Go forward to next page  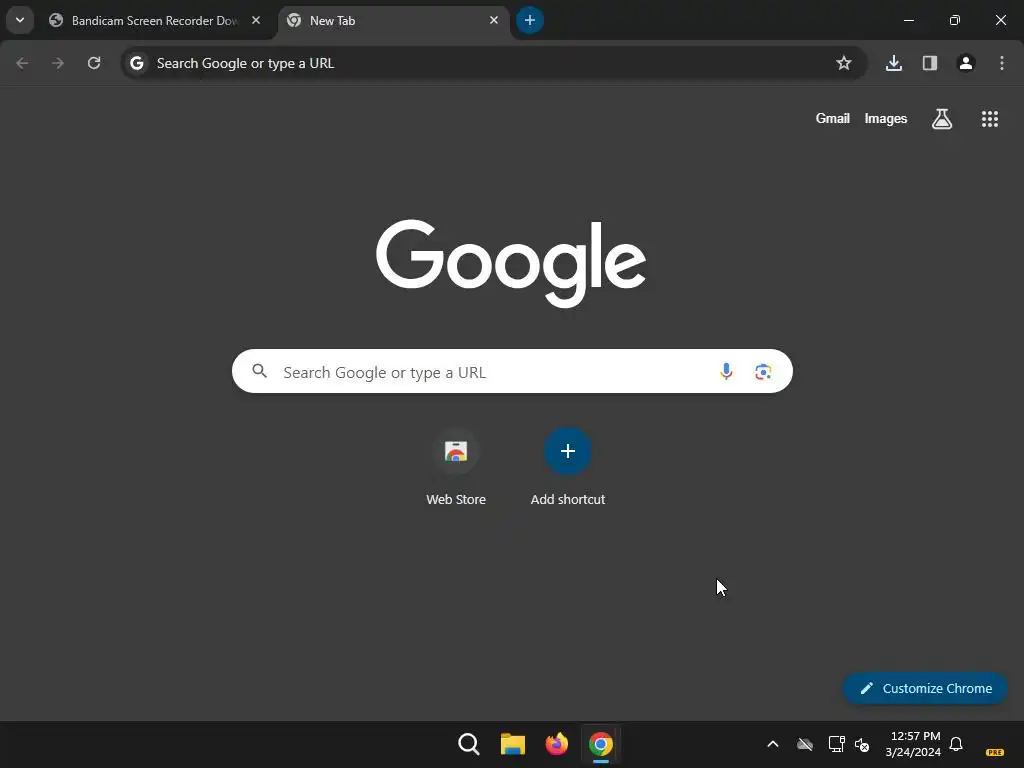[x=58, y=63]
